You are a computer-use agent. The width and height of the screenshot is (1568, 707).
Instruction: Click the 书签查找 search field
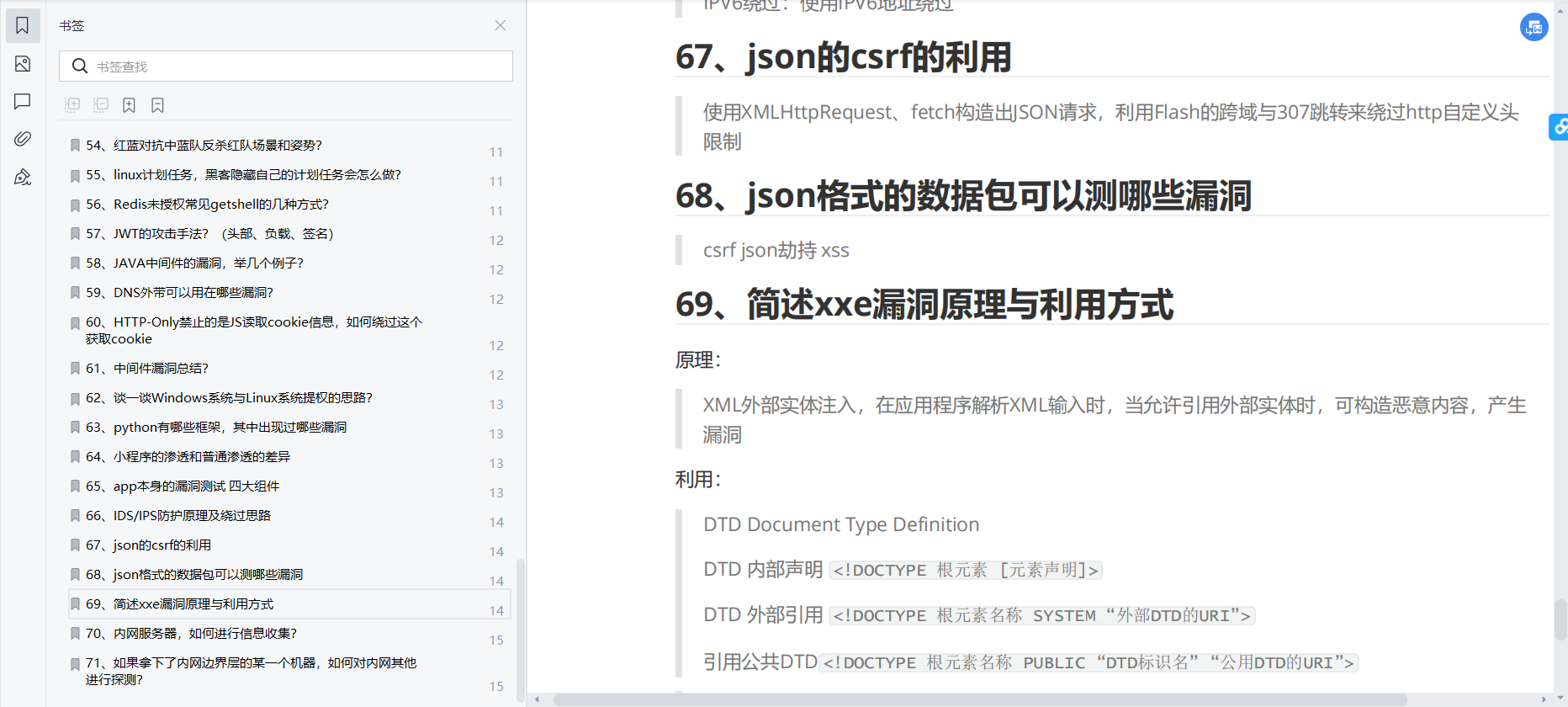286,66
